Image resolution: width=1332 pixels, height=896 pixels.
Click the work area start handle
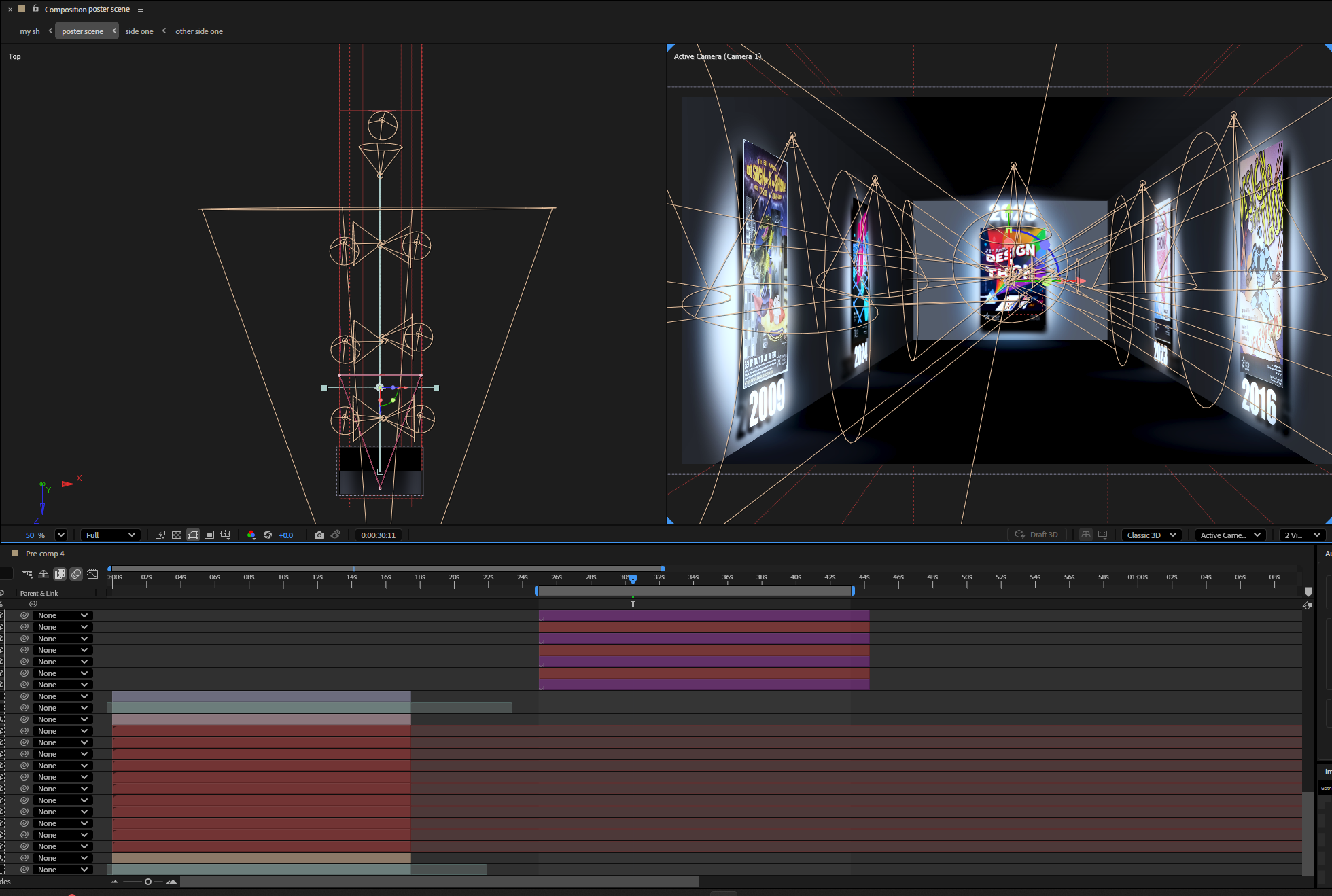[x=537, y=591]
